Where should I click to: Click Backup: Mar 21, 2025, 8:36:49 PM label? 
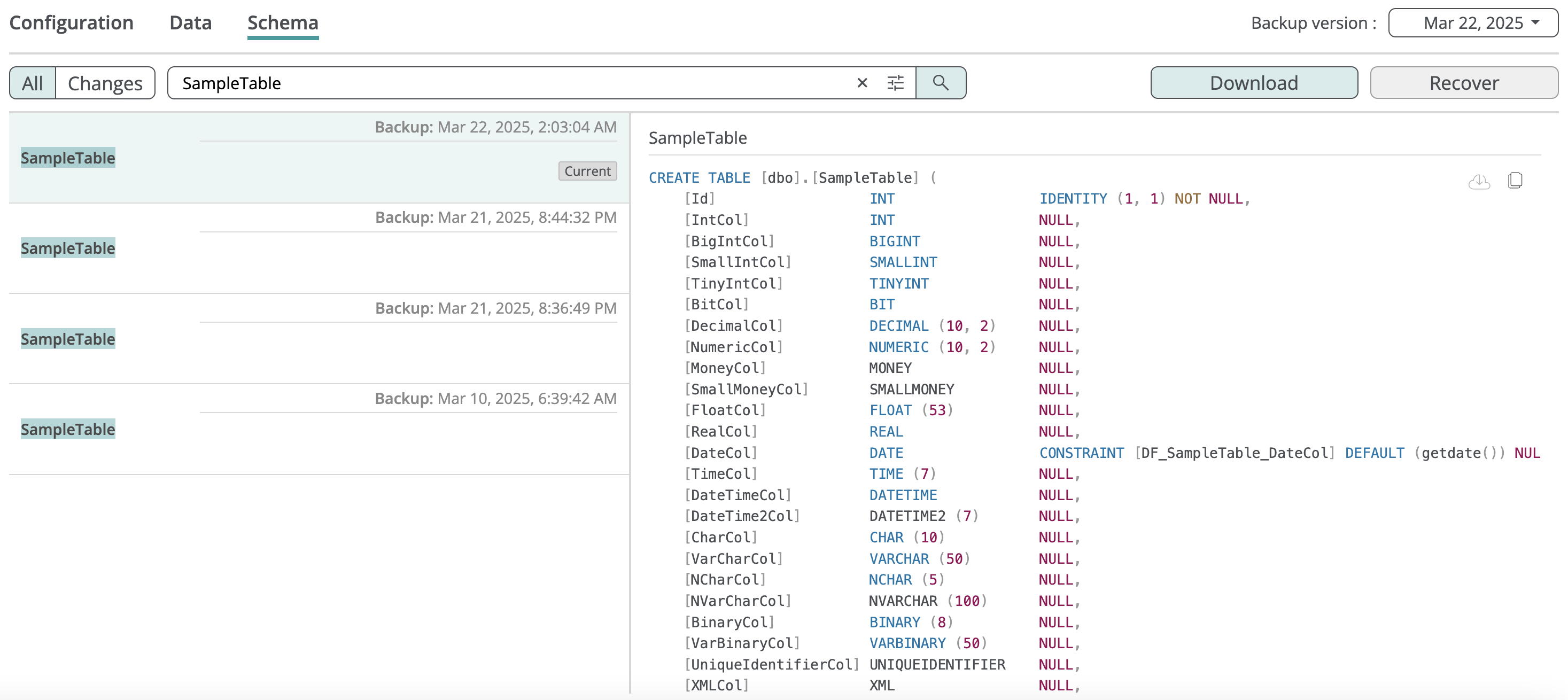[x=495, y=308]
